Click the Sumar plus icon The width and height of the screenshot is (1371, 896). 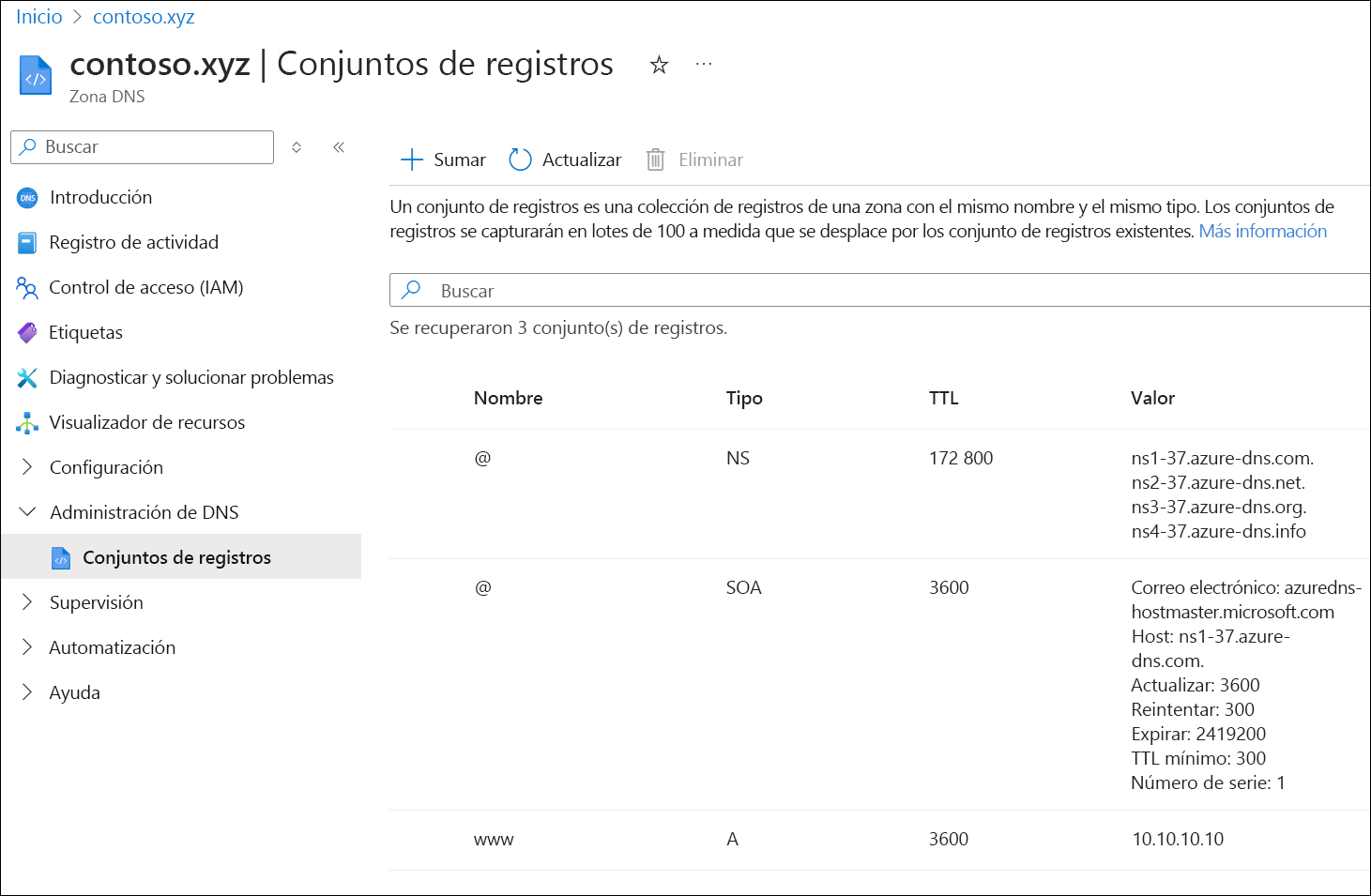click(x=412, y=159)
